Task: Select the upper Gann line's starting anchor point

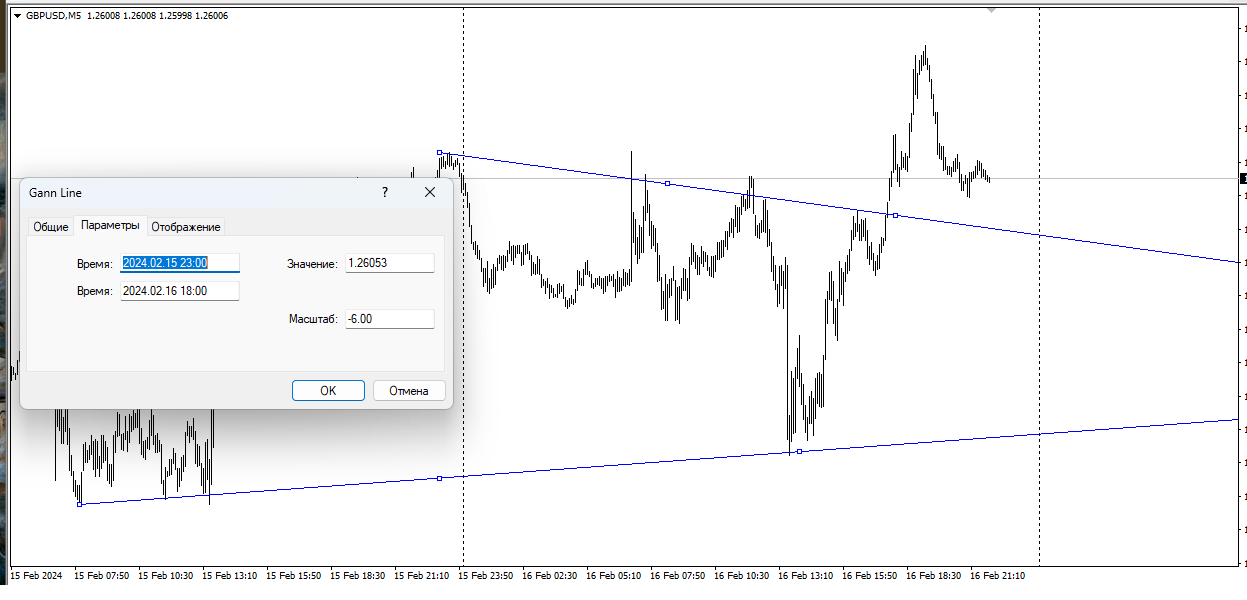Action: click(x=439, y=153)
